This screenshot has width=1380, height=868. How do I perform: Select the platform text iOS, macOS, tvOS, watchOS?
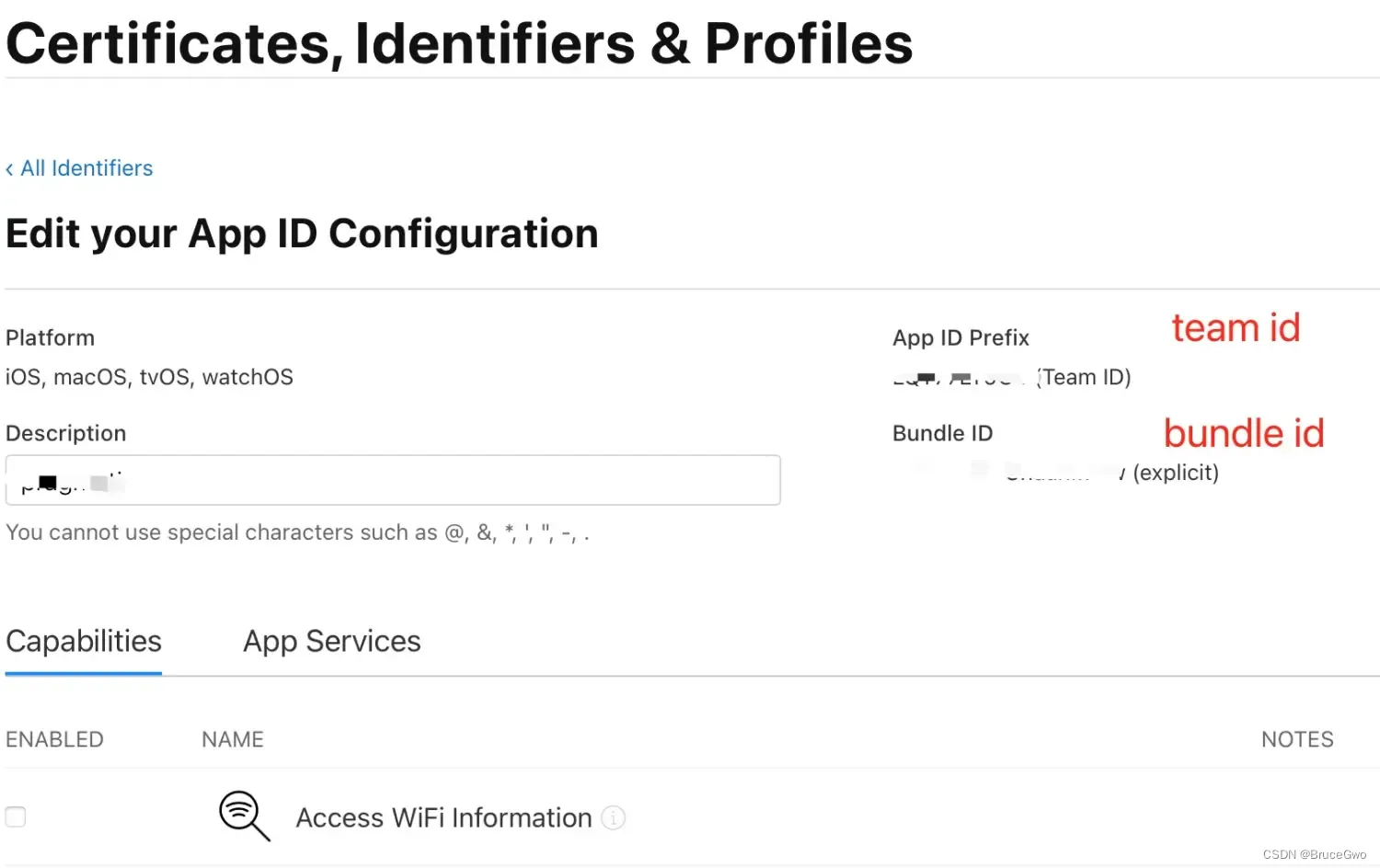(149, 377)
